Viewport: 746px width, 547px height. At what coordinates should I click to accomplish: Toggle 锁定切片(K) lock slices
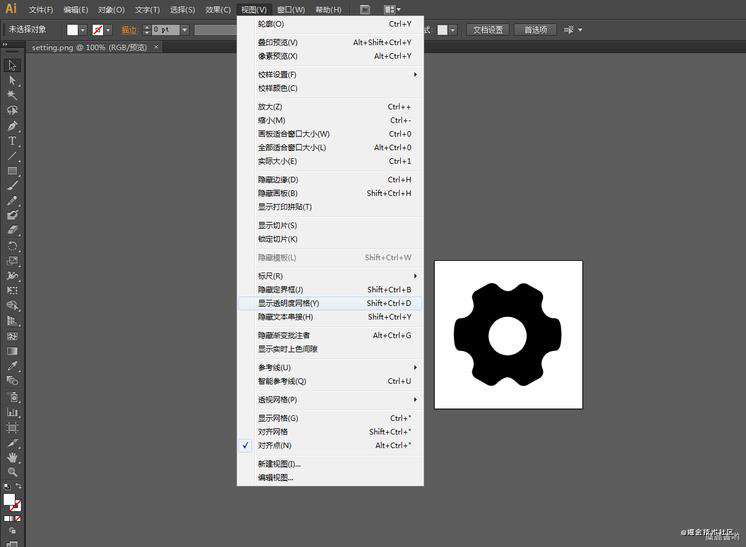(330, 239)
